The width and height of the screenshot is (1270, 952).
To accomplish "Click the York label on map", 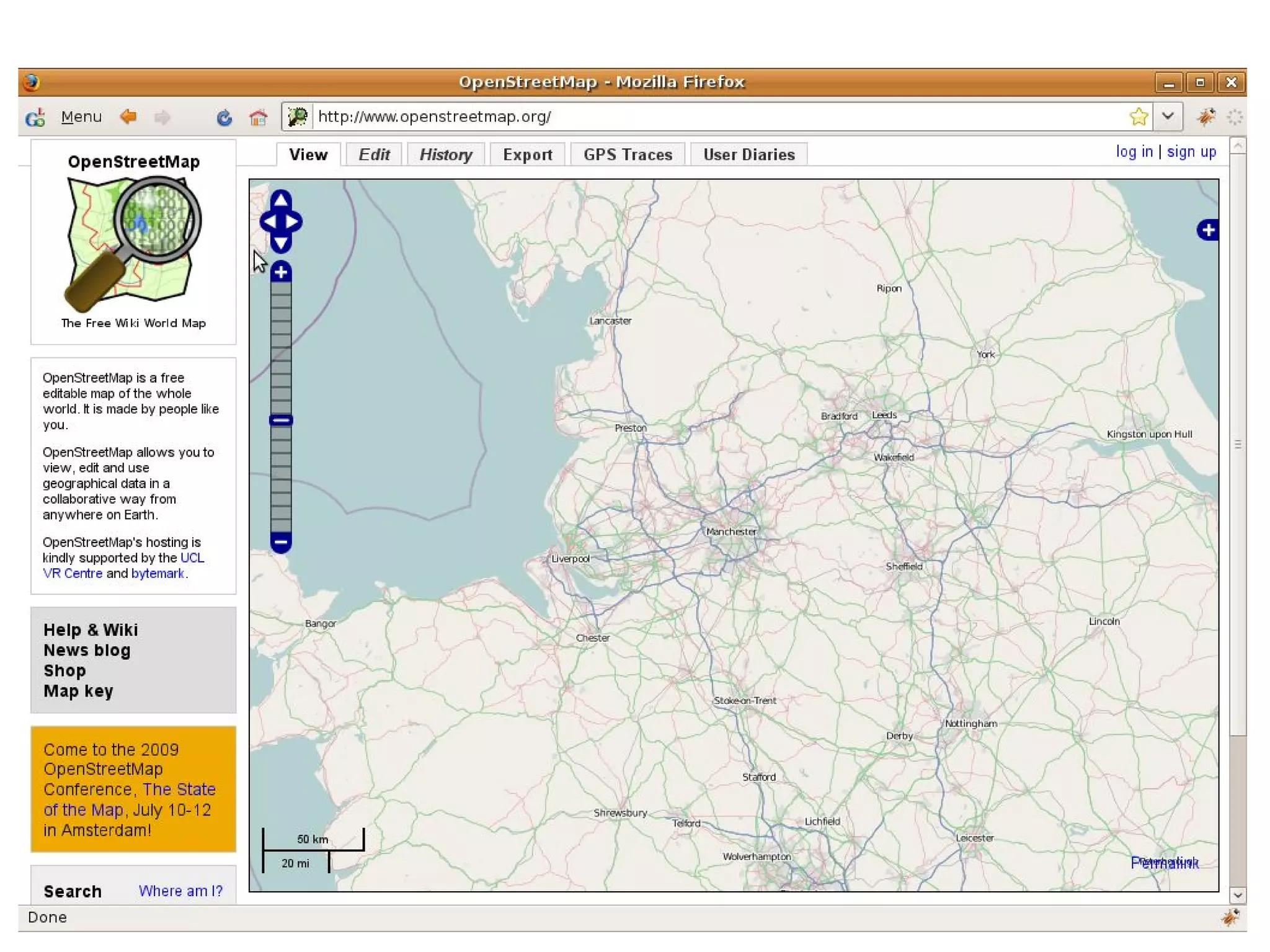I will (x=985, y=355).
